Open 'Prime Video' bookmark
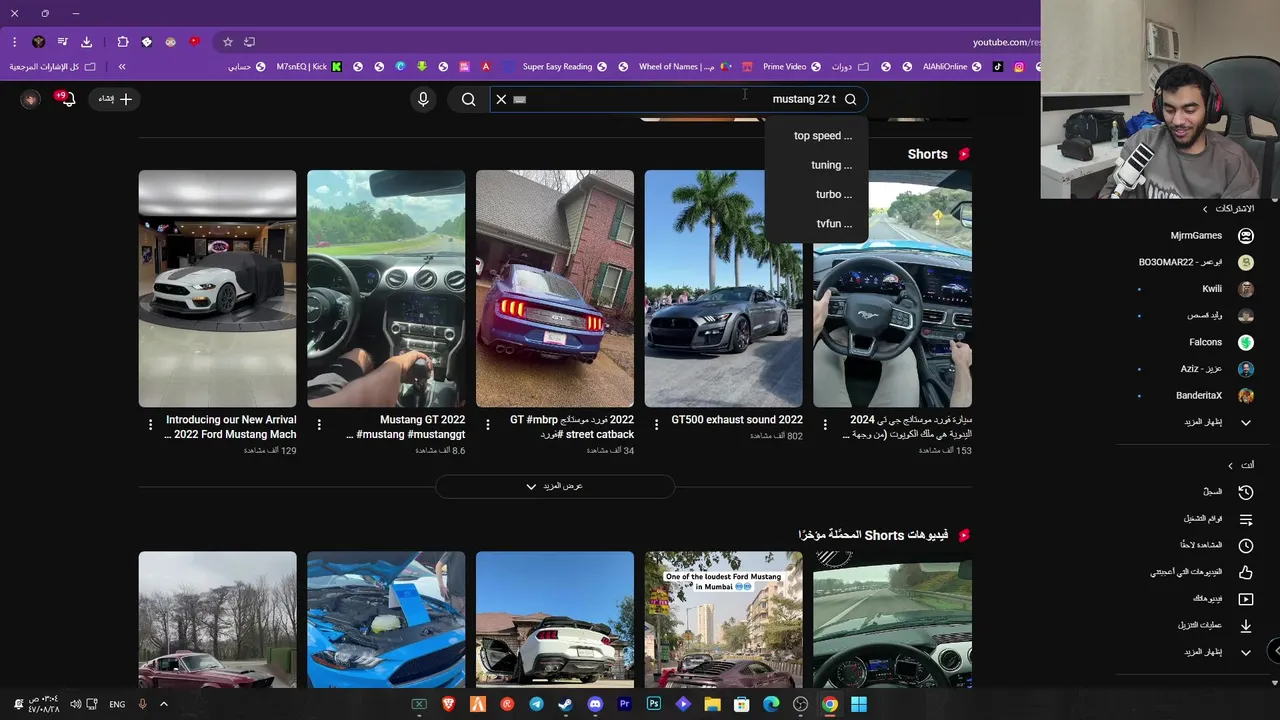Screen dimensions: 1280x720 791,67
